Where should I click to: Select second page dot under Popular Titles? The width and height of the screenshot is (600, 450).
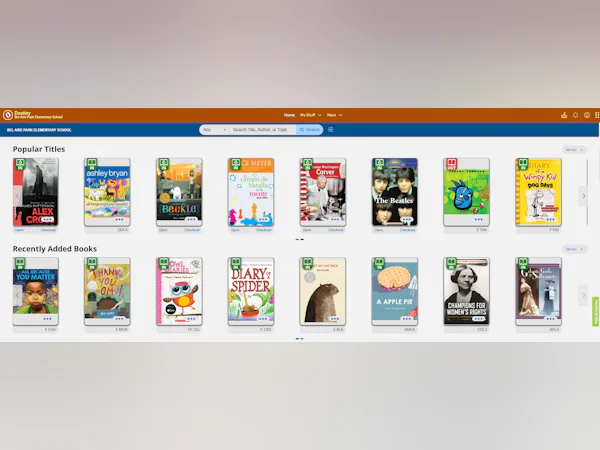[x=302, y=240]
